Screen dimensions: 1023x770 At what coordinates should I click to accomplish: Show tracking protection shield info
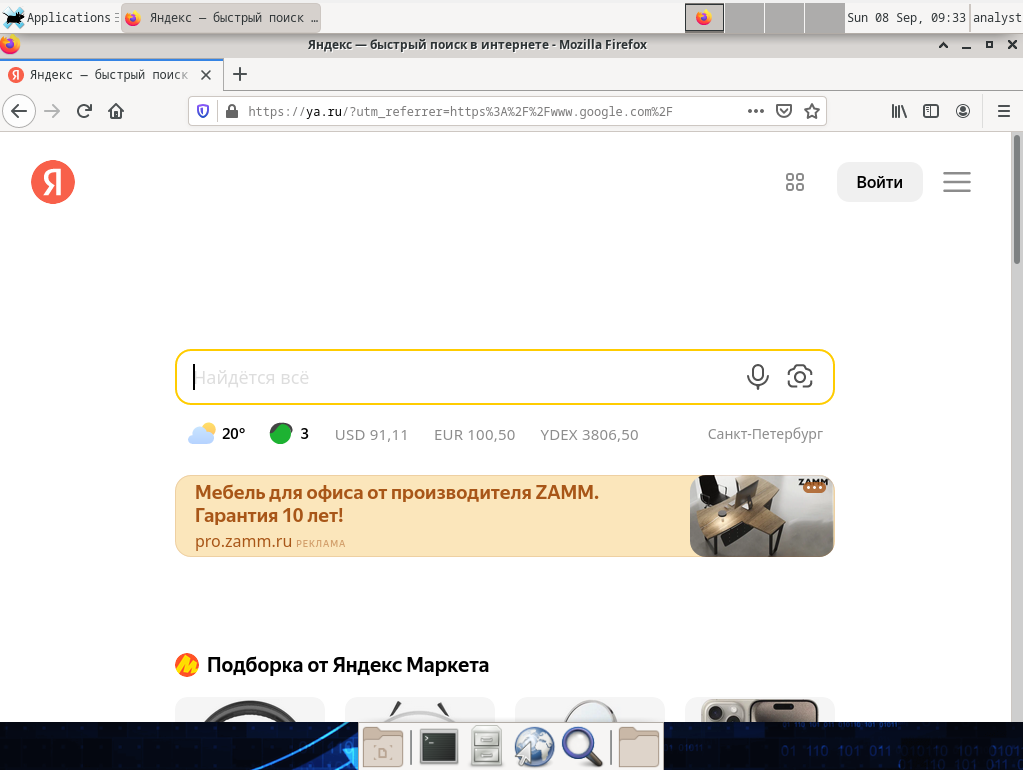tap(203, 112)
